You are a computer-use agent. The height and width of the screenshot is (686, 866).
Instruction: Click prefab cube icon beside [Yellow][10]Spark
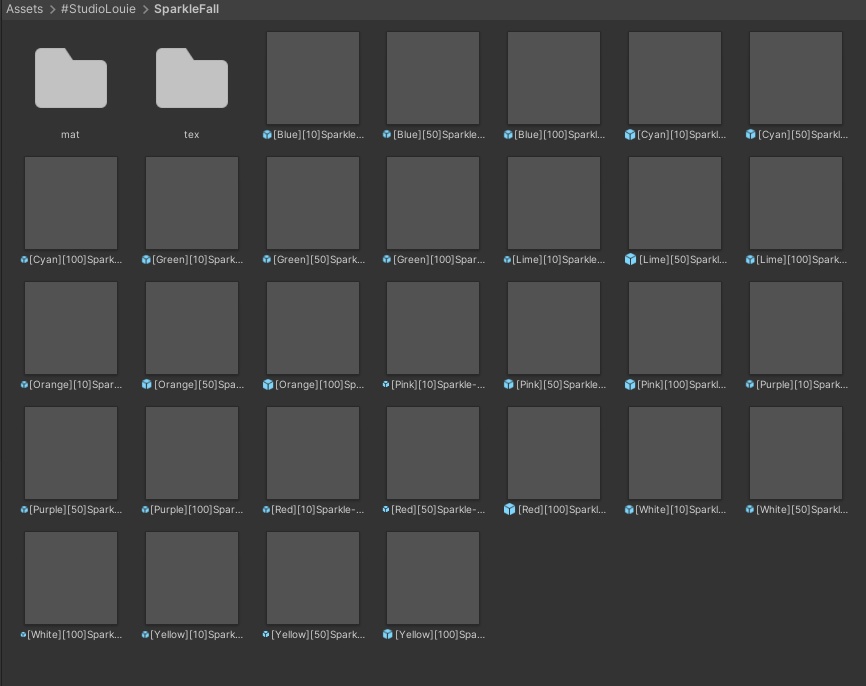[x=145, y=635]
